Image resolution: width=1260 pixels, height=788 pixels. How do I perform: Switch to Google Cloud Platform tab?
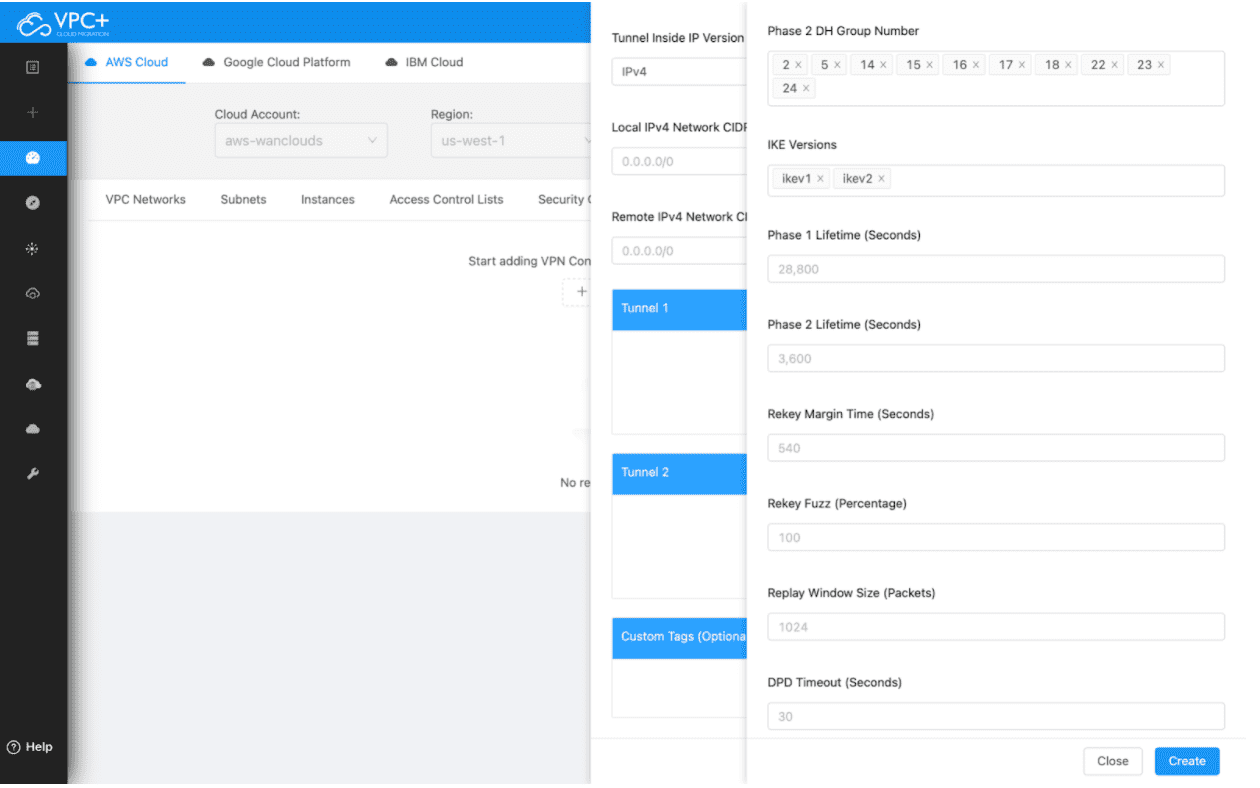click(276, 62)
